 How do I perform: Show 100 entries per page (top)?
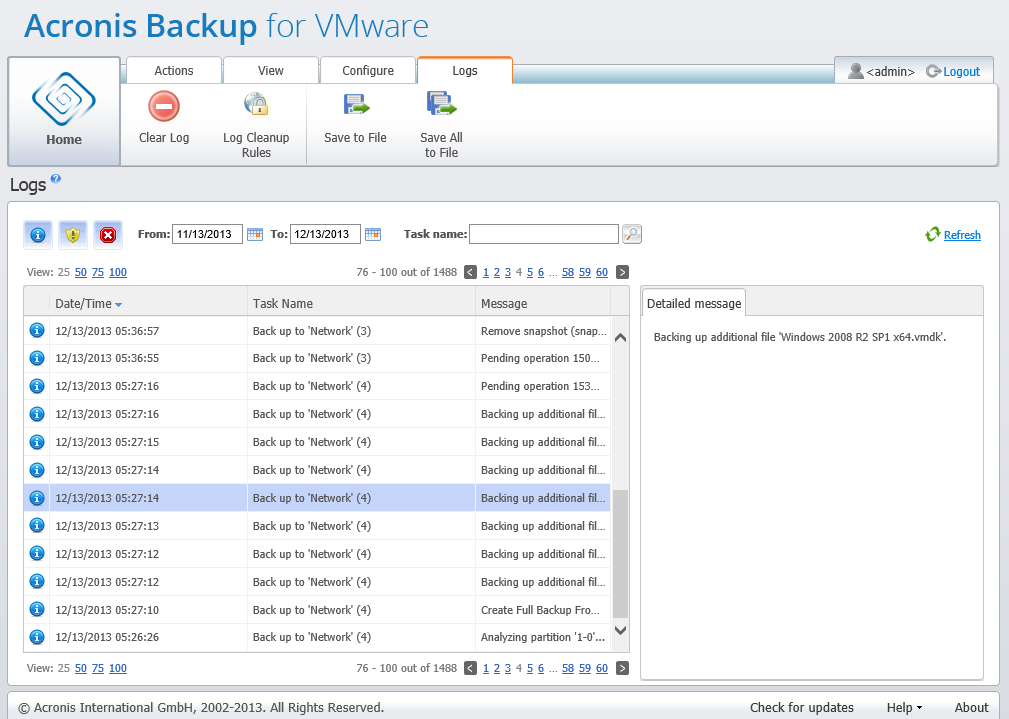click(118, 272)
